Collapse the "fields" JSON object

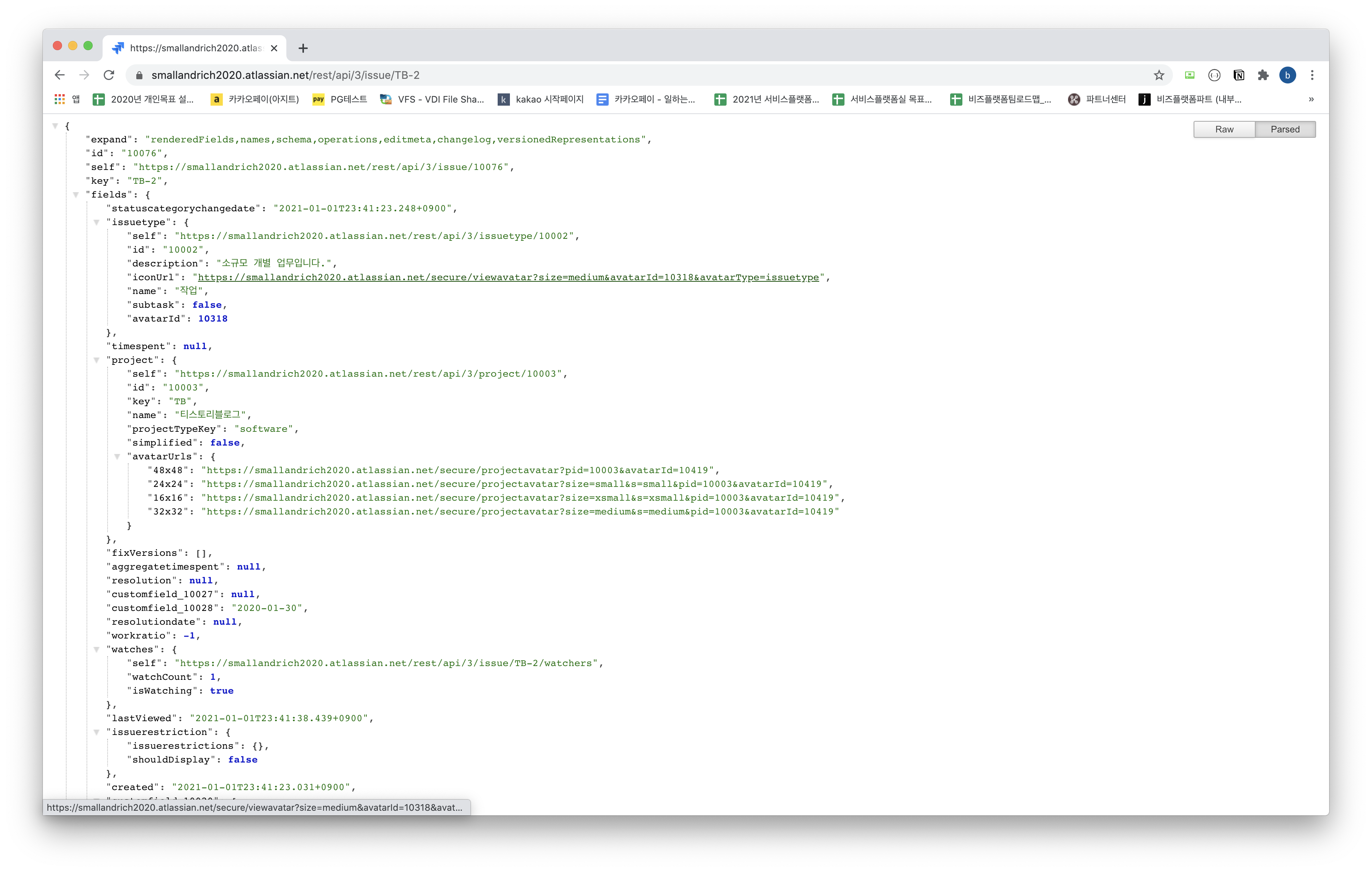point(76,195)
